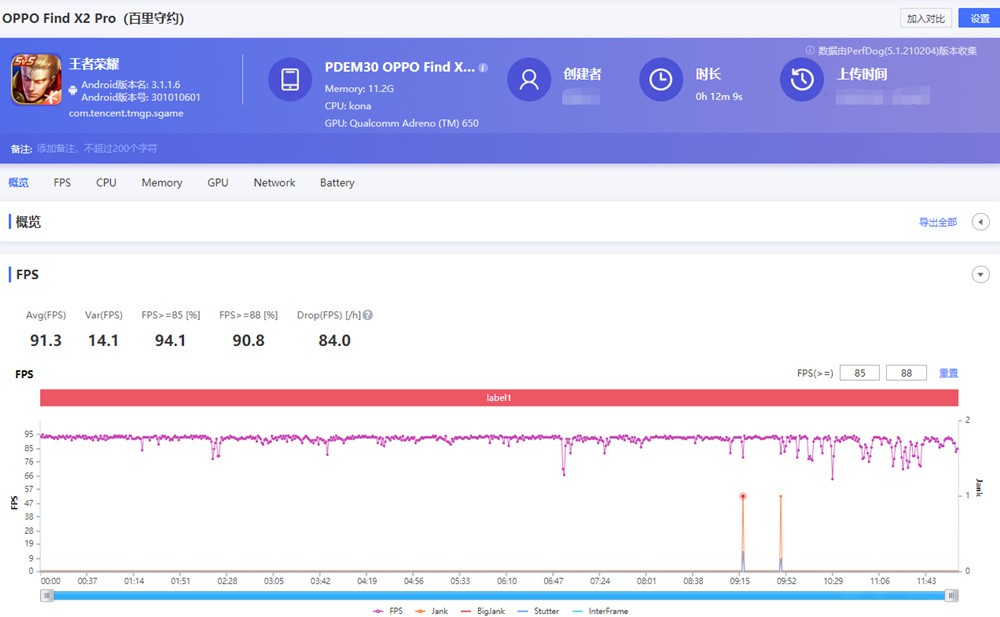
Task: Click the 加入对比 button
Action: click(x=926, y=19)
